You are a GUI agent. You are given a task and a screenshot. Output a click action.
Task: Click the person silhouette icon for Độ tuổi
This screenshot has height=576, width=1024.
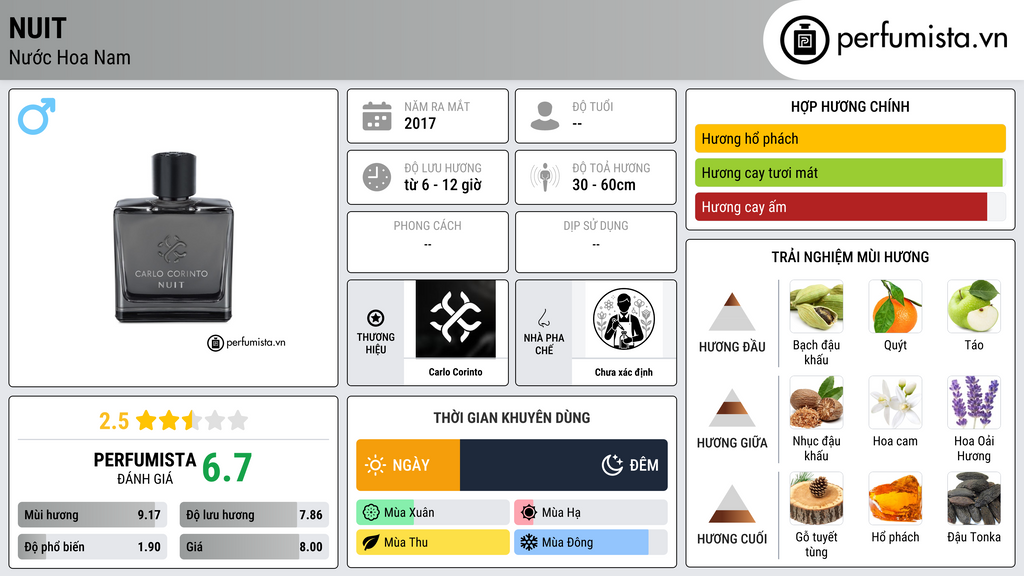pos(545,116)
